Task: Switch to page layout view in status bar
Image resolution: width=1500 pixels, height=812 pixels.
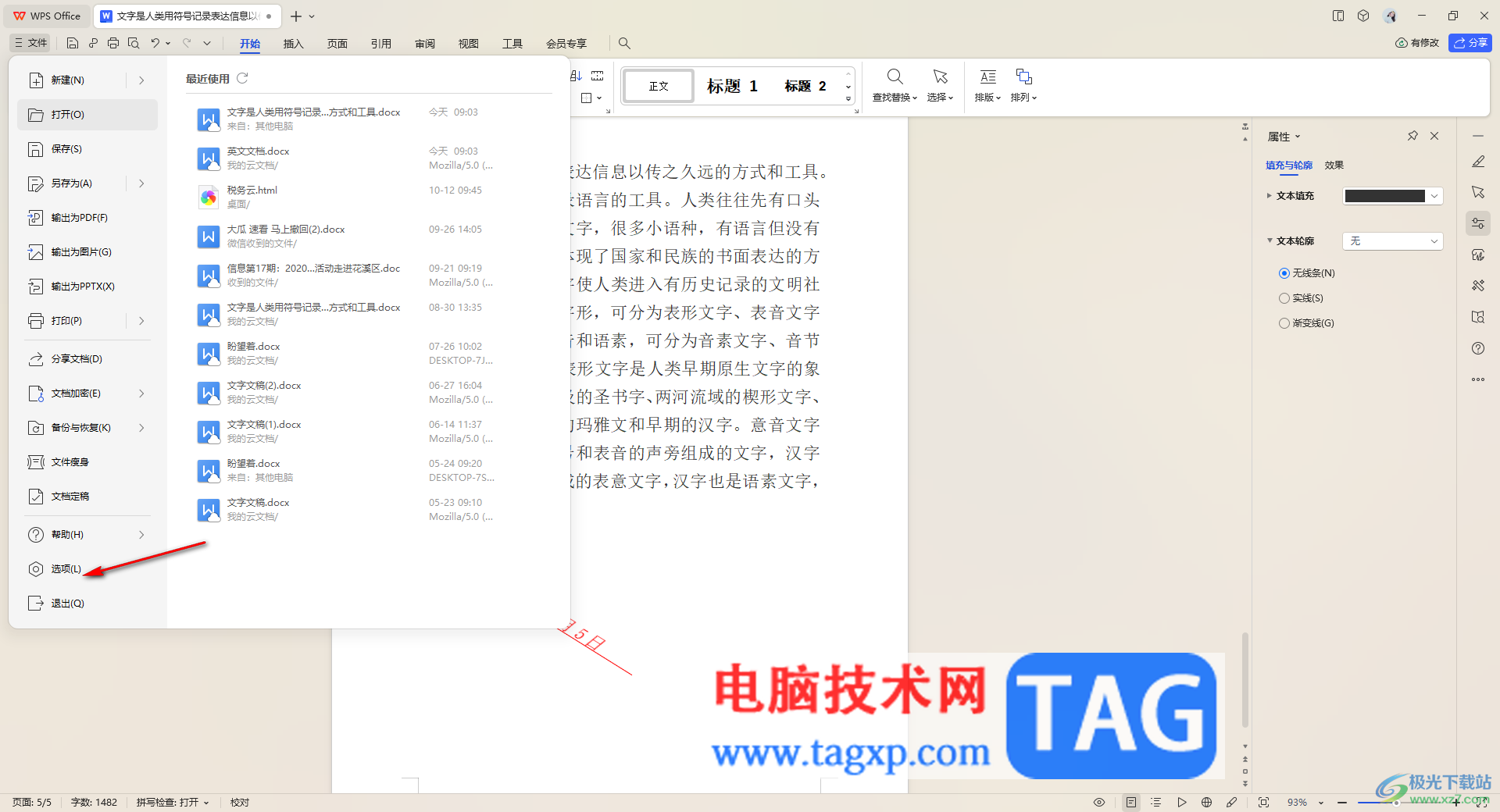Action: (x=1130, y=803)
